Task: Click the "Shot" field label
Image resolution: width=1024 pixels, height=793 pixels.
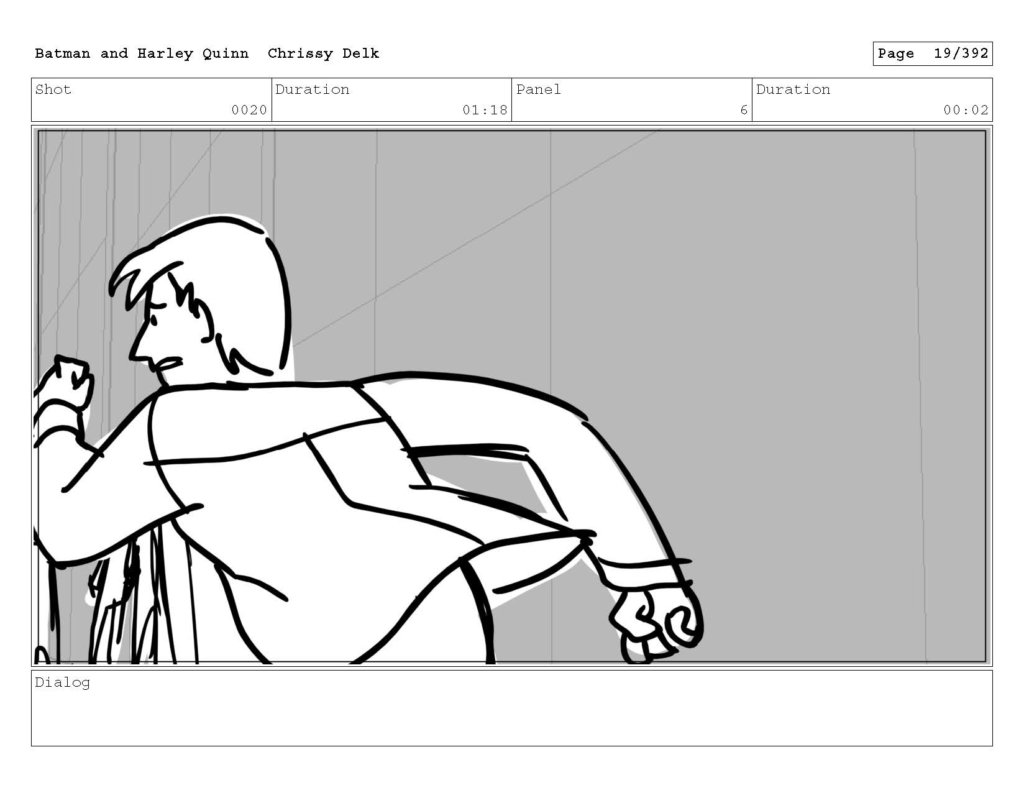Action: point(53,89)
